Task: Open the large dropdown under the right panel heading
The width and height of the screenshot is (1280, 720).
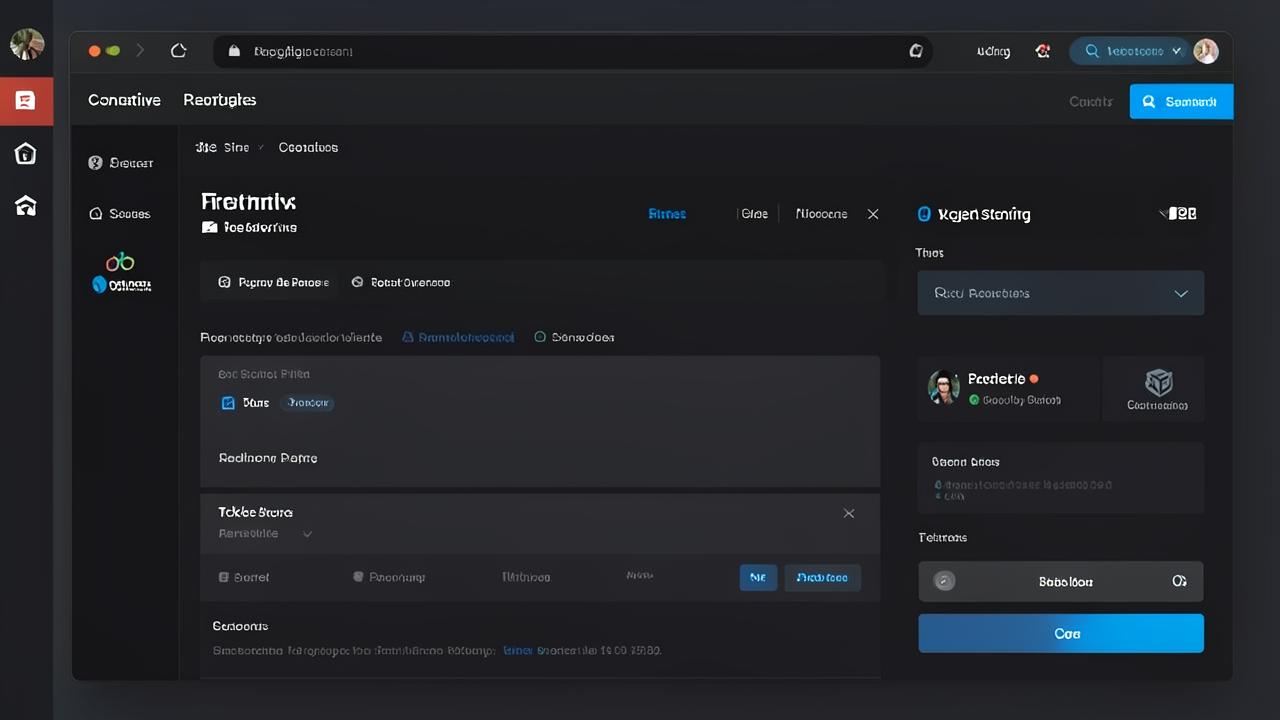Action: tap(1061, 293)
